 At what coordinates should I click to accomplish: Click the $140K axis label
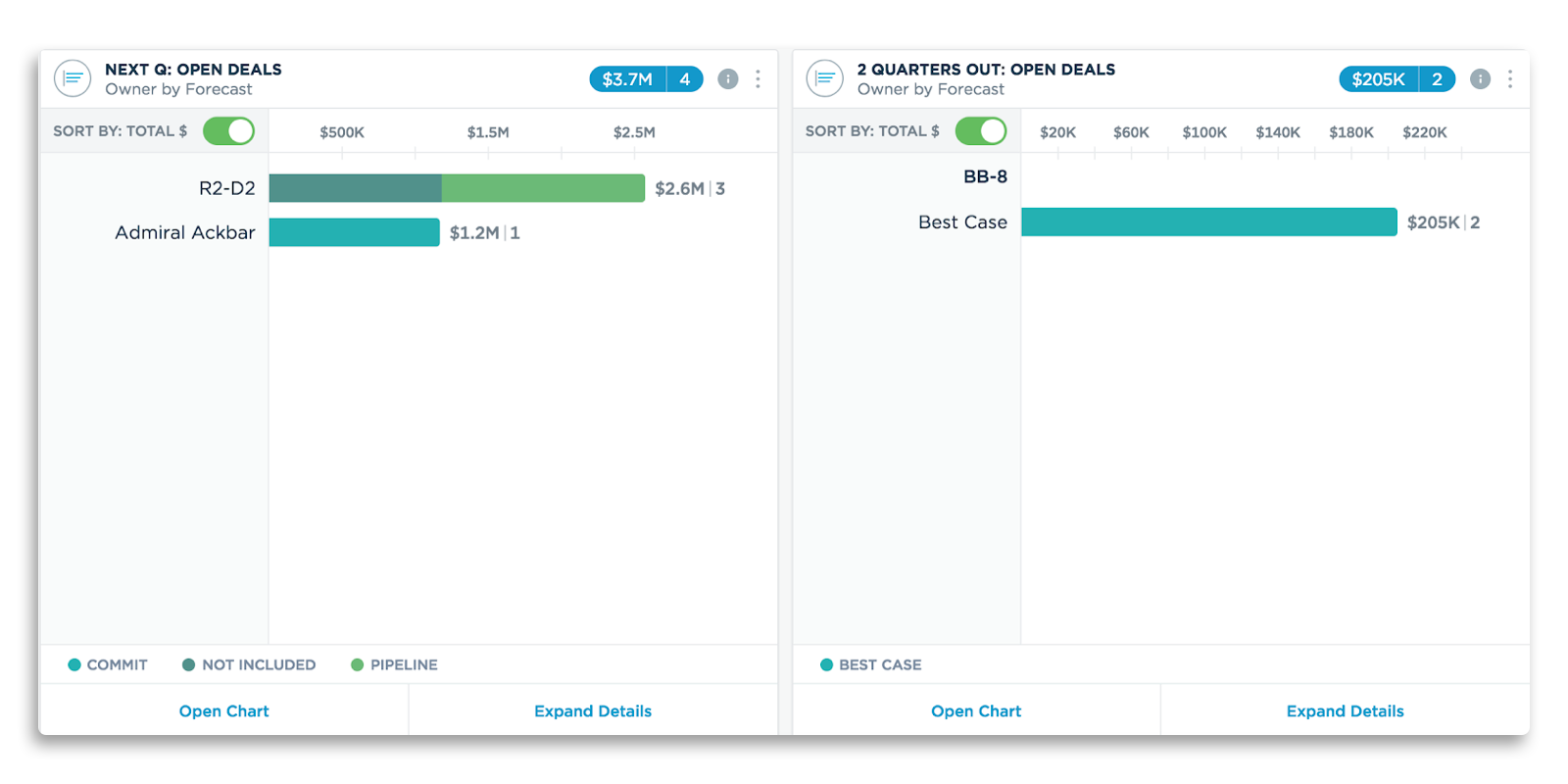point(1278,132)
